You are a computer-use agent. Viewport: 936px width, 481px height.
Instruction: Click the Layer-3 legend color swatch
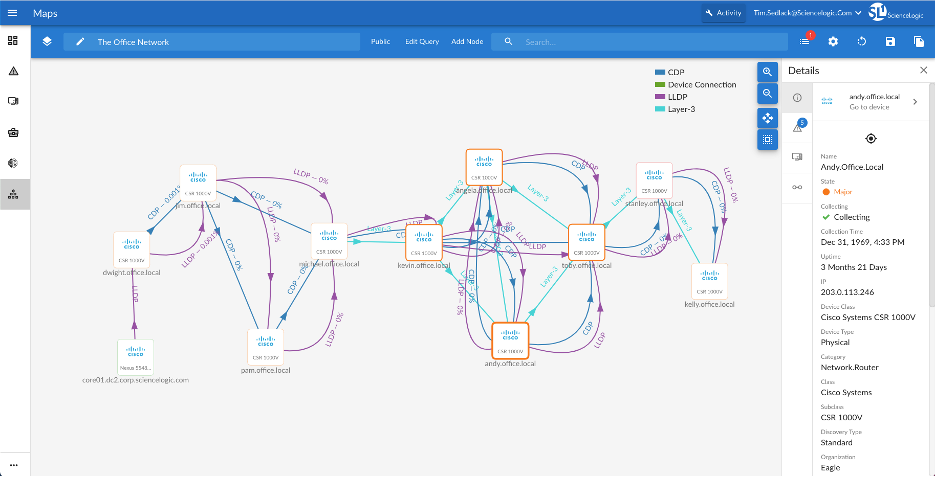click(660, 110)
